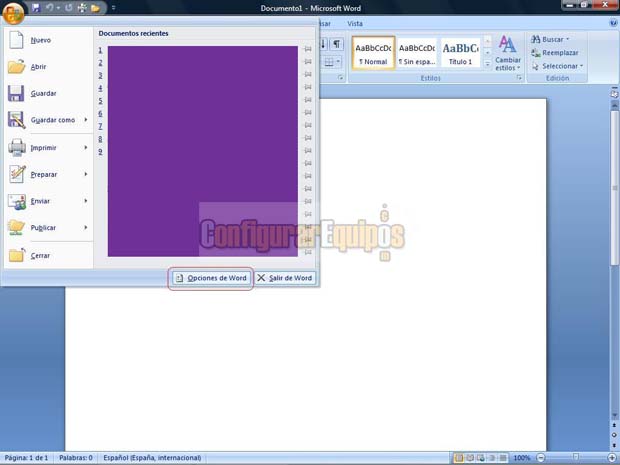Click the 100% zoom level indicator
Image resolution: width=620 pixels, height=465 pixels.
(522, 458)
